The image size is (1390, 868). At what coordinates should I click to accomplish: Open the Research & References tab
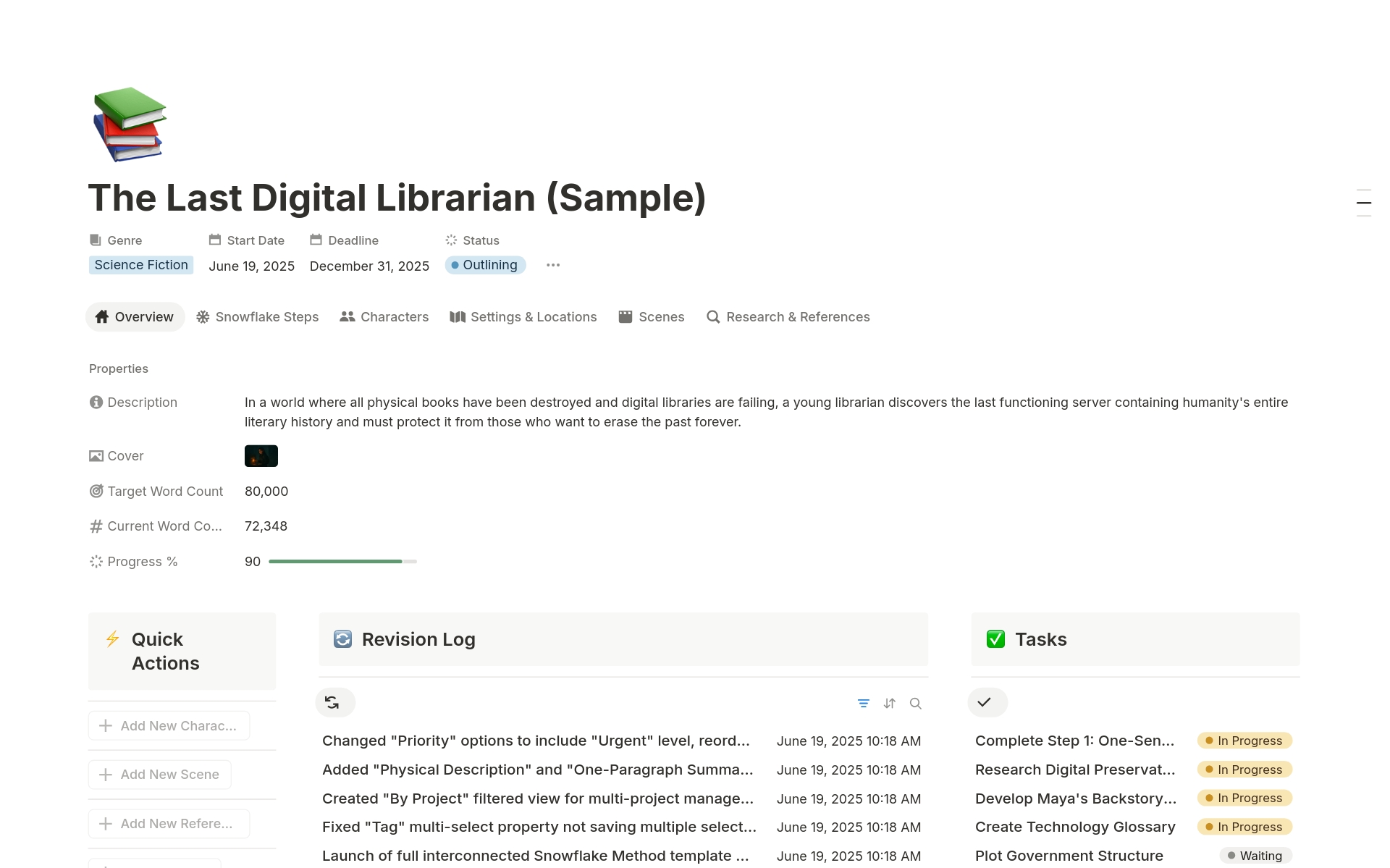click(x=788, y=317)
